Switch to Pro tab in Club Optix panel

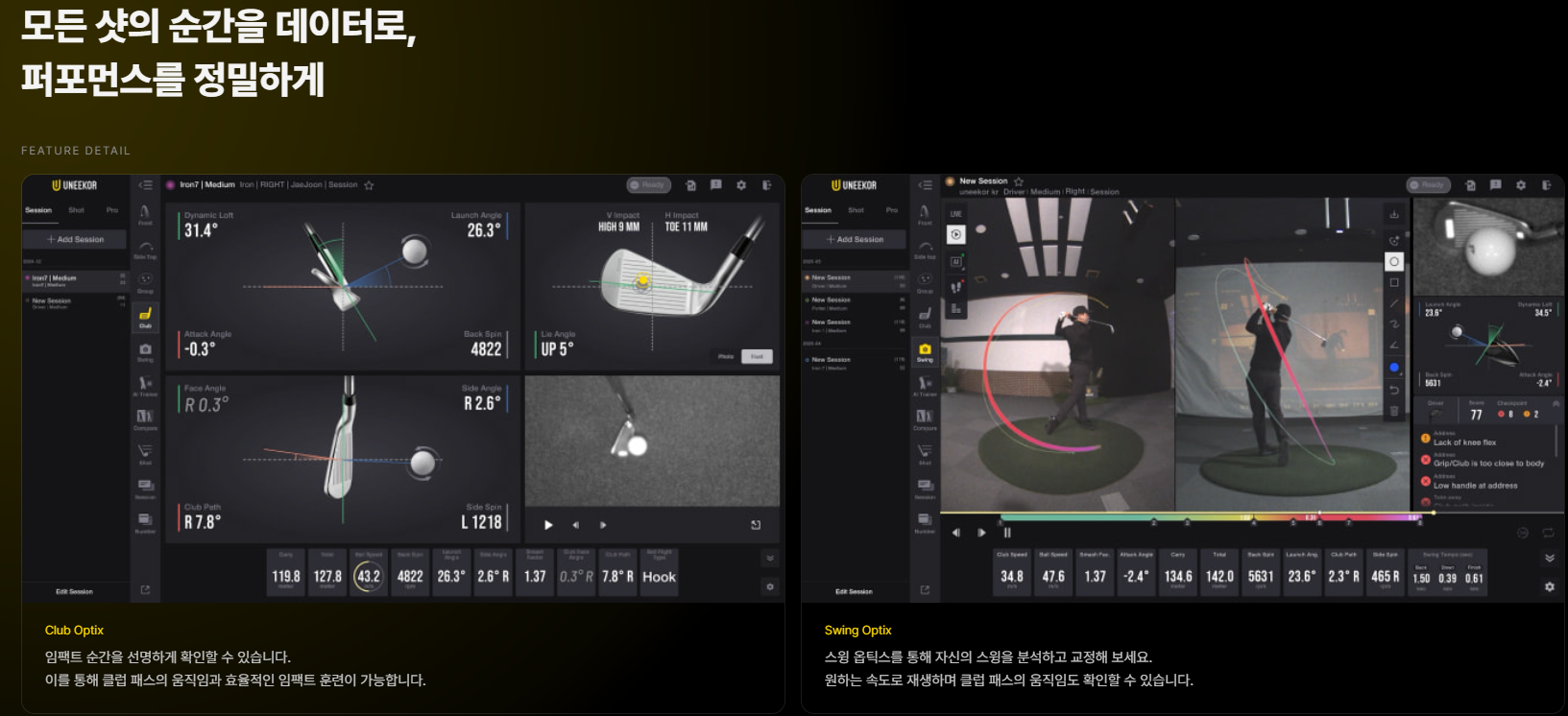point(112,210)
